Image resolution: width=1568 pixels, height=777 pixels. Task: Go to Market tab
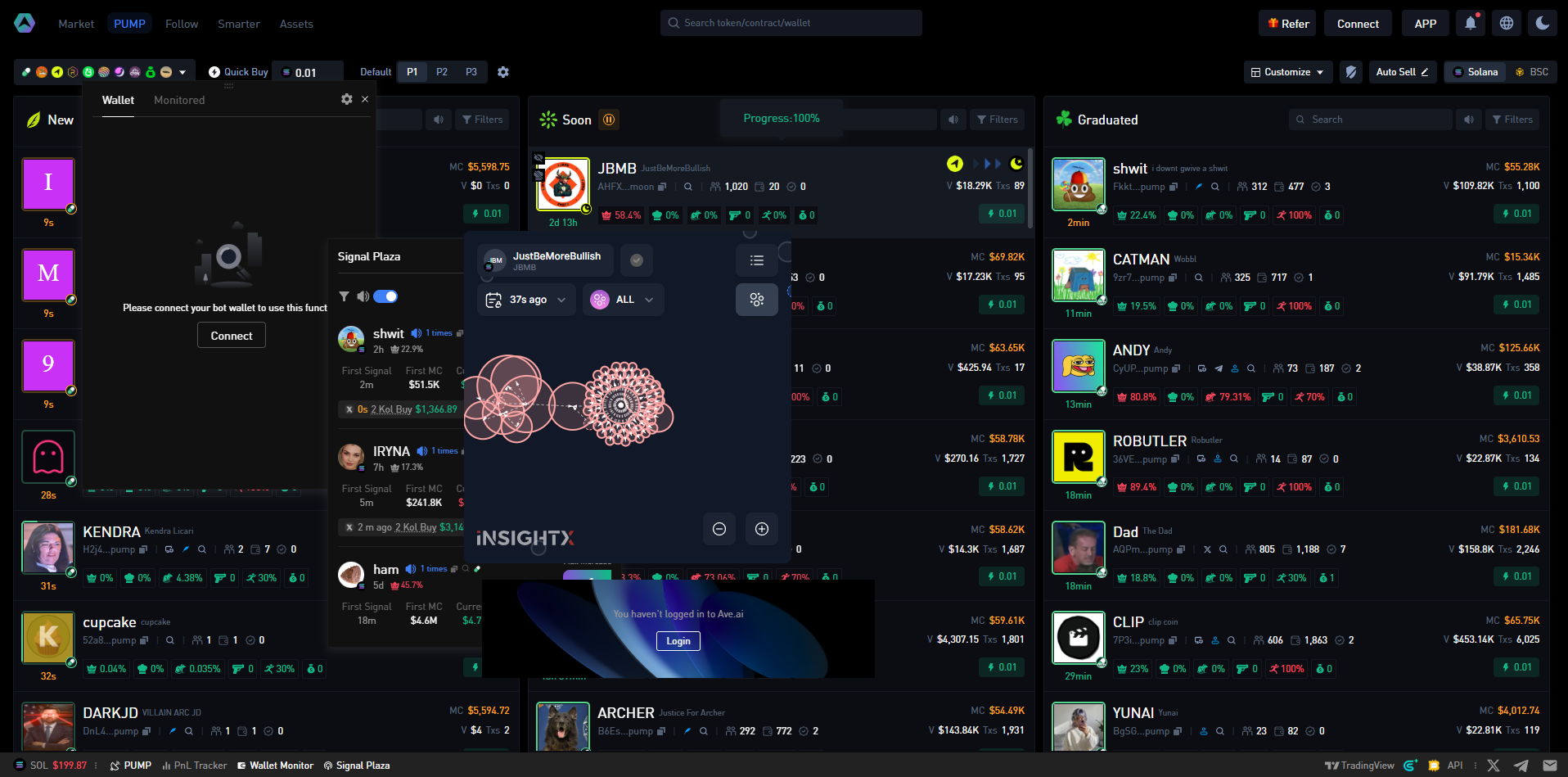click(76, 24)
